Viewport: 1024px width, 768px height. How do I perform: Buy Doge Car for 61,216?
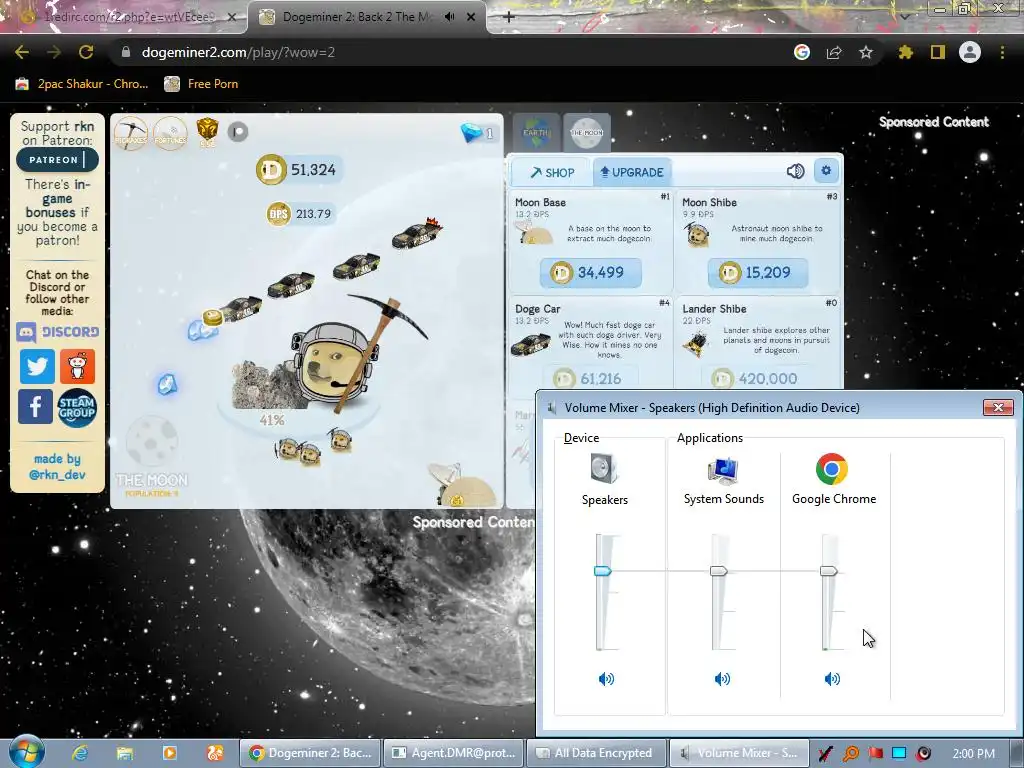590,378
